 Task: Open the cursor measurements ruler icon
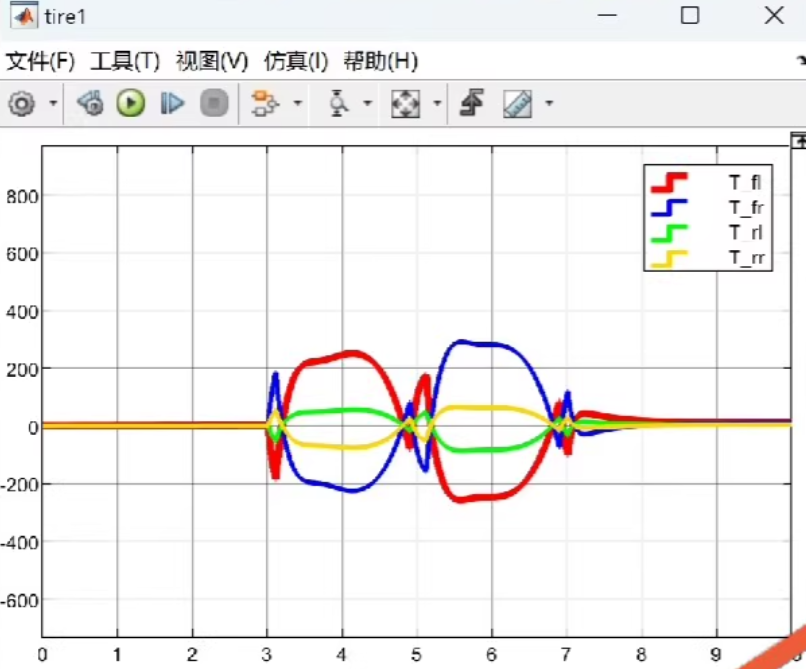coord(517,104)
